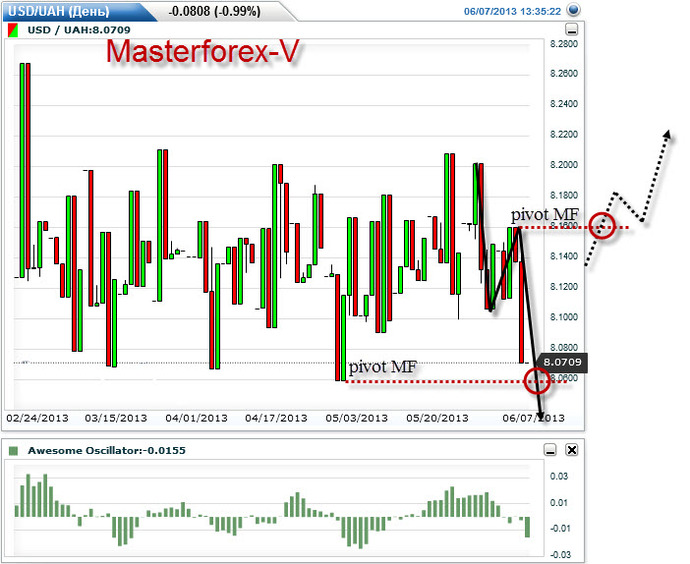The height and width of the screenshot is (564, 690).
Task: Click the Awesome Oscillator:-0.0155 label
Action: (x=106, y=450)
